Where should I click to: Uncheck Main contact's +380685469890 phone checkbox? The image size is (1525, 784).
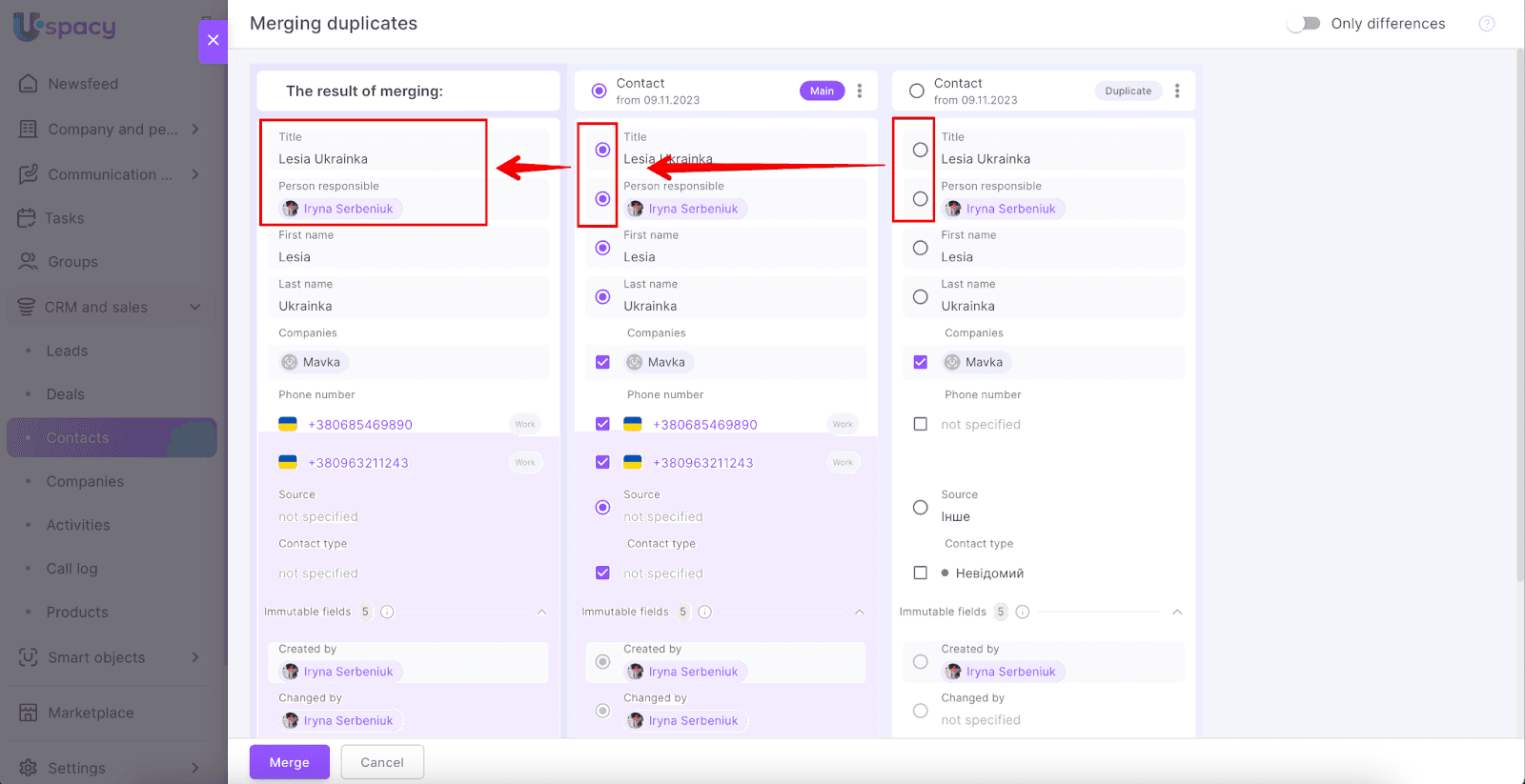tap(602, 424)
